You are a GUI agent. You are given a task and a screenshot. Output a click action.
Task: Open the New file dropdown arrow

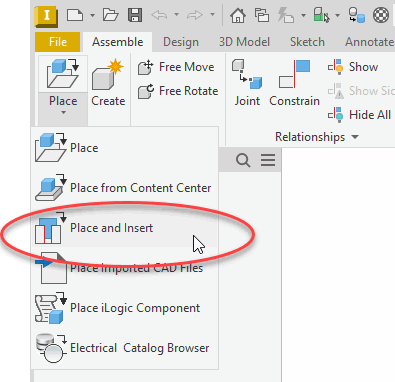[92, 15]
